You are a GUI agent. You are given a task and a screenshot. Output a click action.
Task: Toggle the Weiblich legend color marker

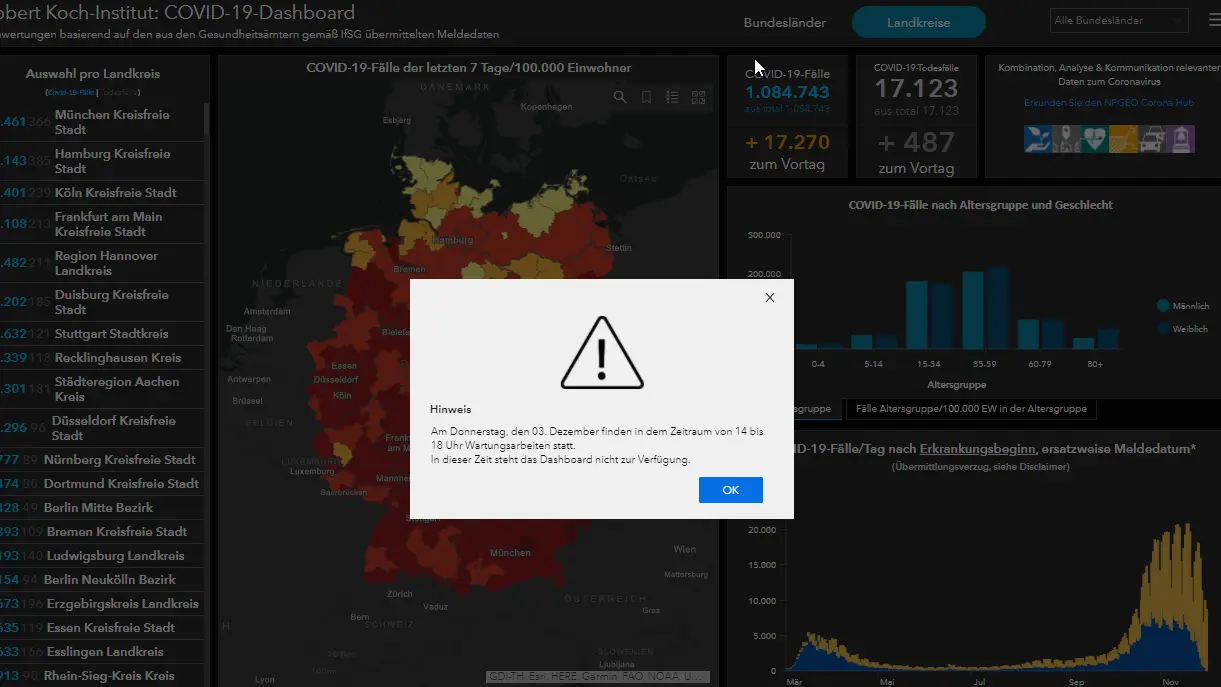(x=1163, y=328)
